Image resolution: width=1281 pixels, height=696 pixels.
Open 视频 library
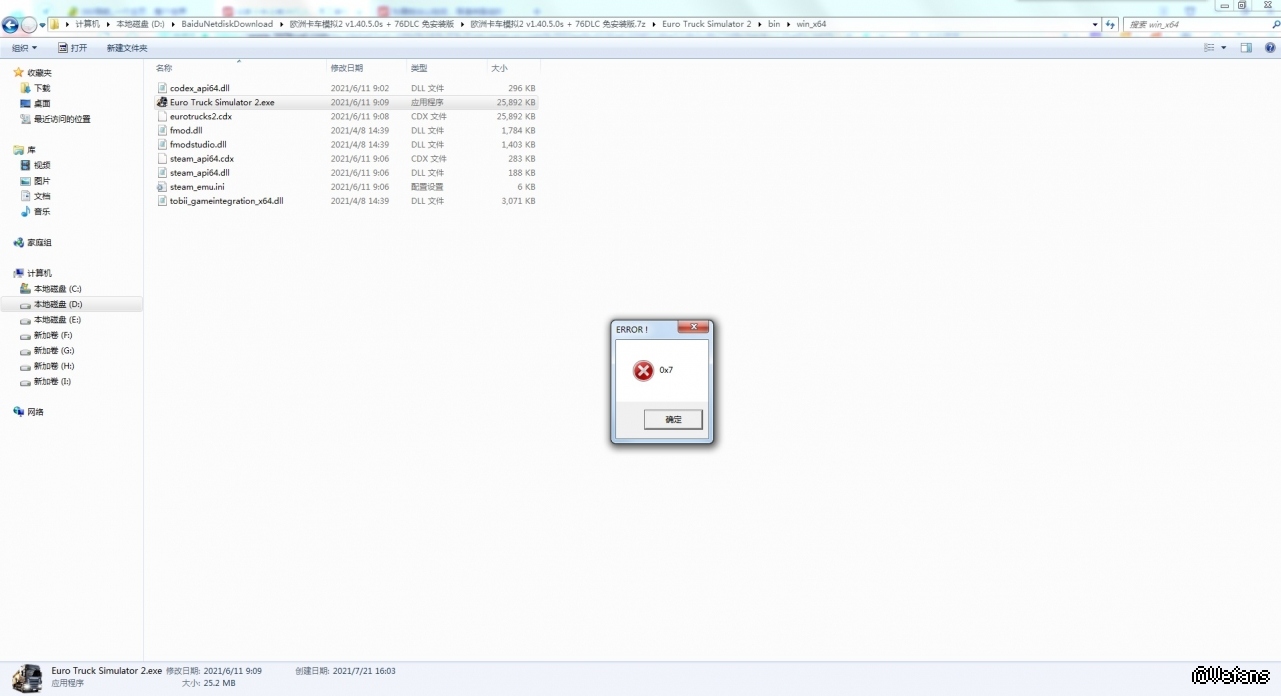tap(42, 165)
